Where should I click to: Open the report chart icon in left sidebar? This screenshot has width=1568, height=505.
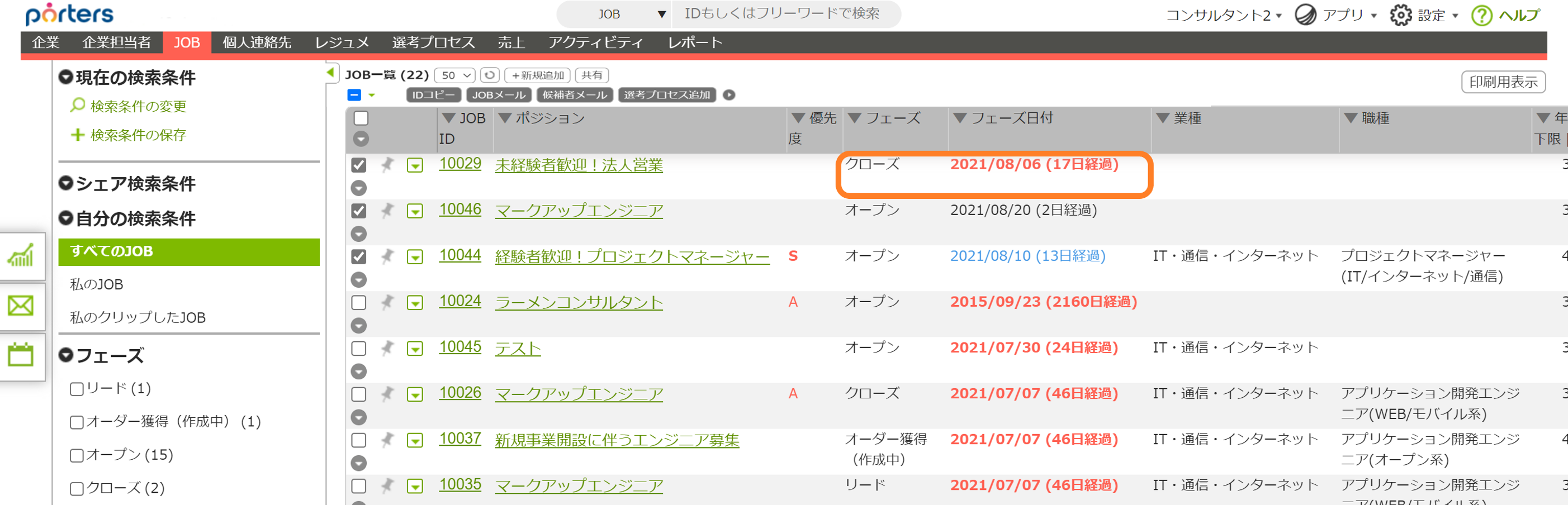click(x=22, y=255)
